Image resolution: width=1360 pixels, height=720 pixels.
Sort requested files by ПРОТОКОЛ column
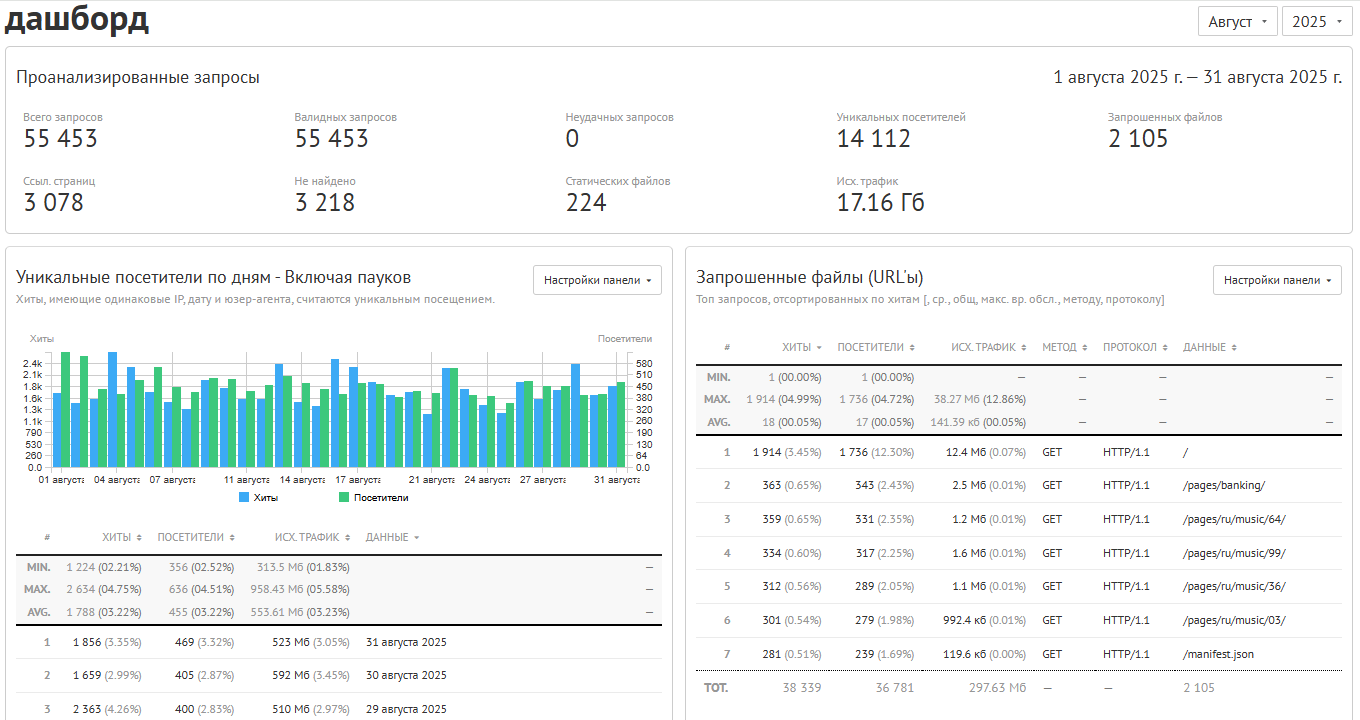coord(1136,347)
